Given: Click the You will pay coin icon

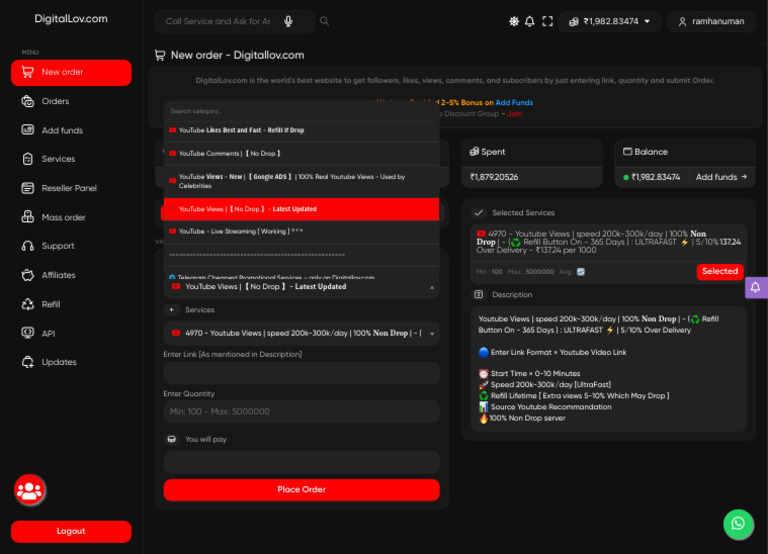Looking at the screenshot, I should (x=171, y=439).
